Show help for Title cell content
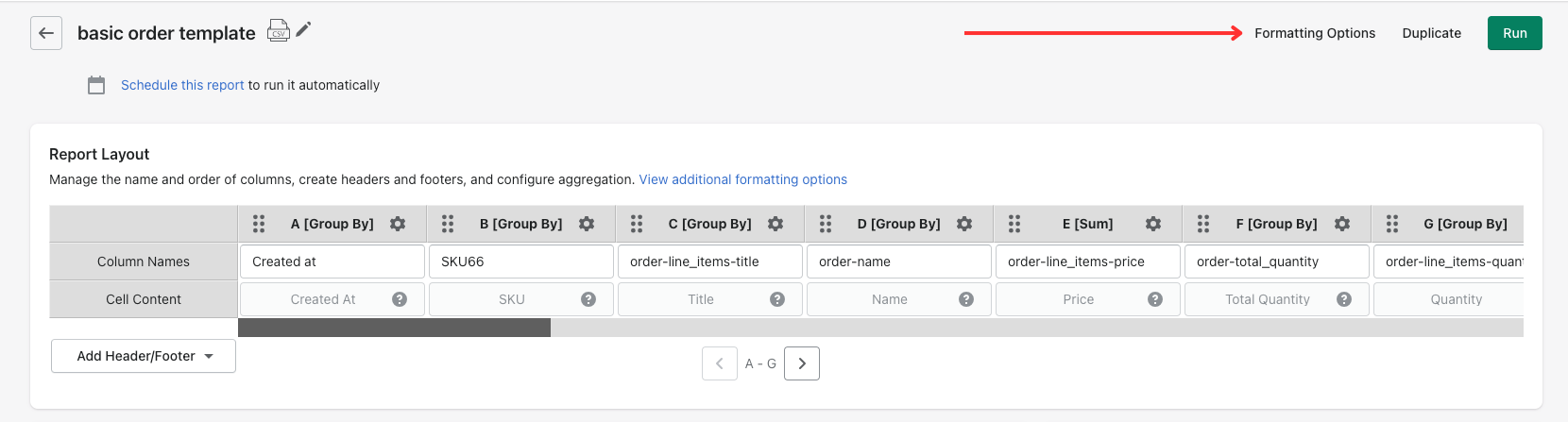 pyautogui.click(x=777, y=299)
